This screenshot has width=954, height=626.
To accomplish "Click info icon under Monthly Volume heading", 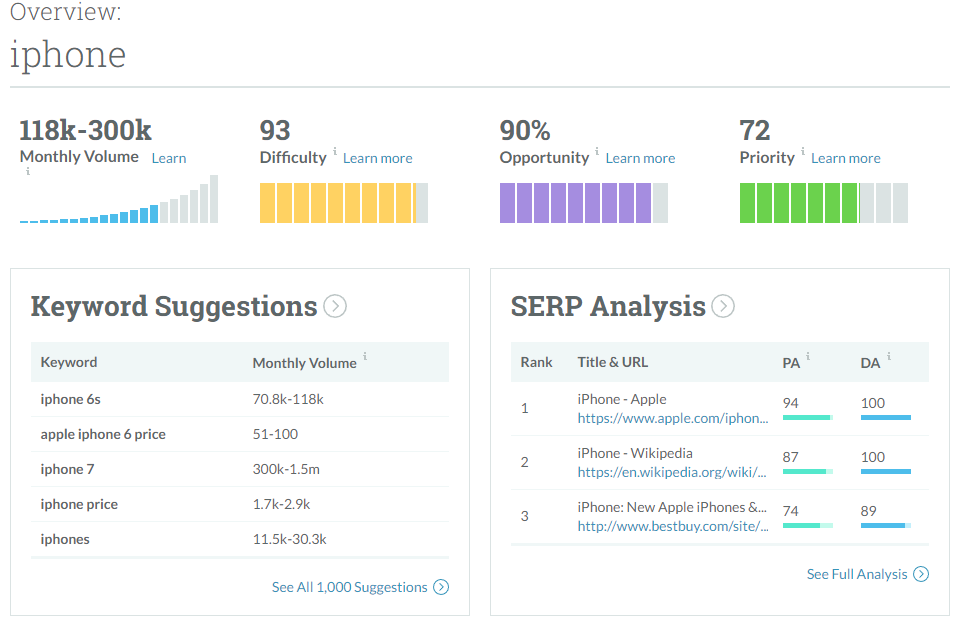I will pos(27,172).
